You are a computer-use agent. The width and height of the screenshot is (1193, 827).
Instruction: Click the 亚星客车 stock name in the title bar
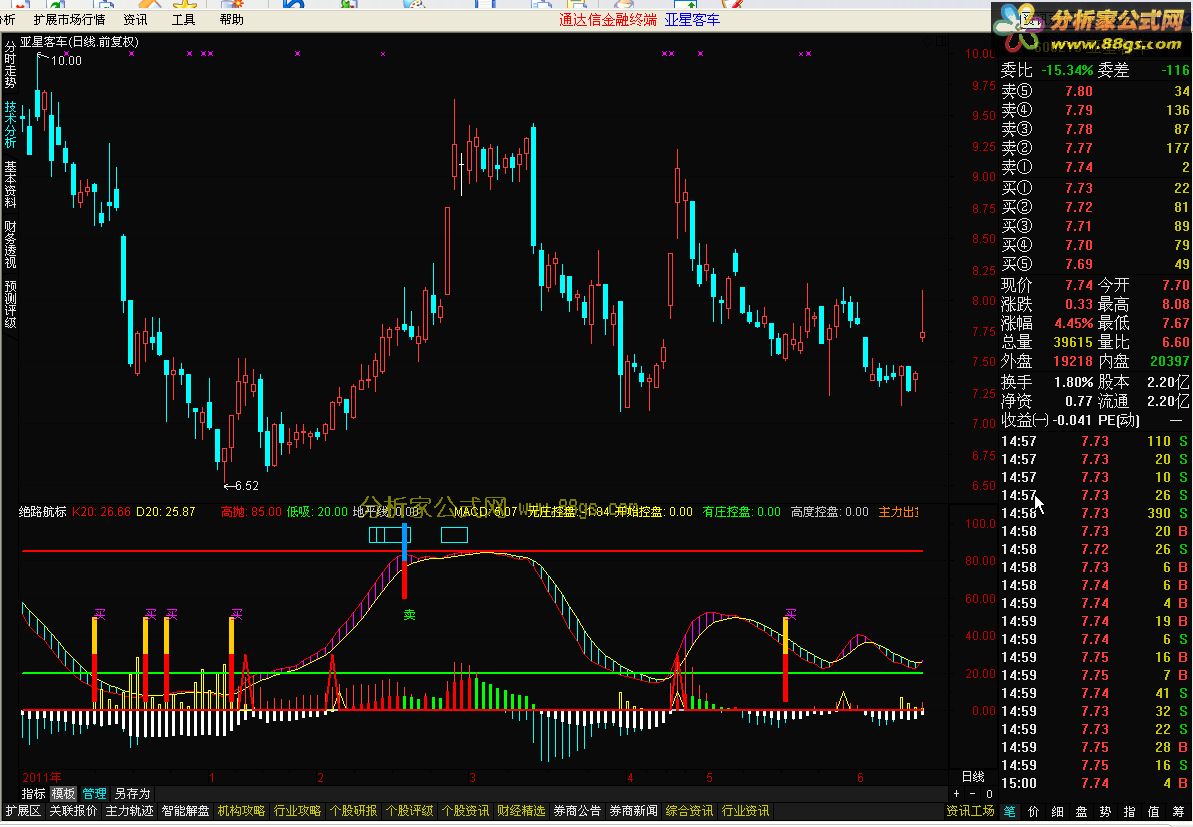692,20
